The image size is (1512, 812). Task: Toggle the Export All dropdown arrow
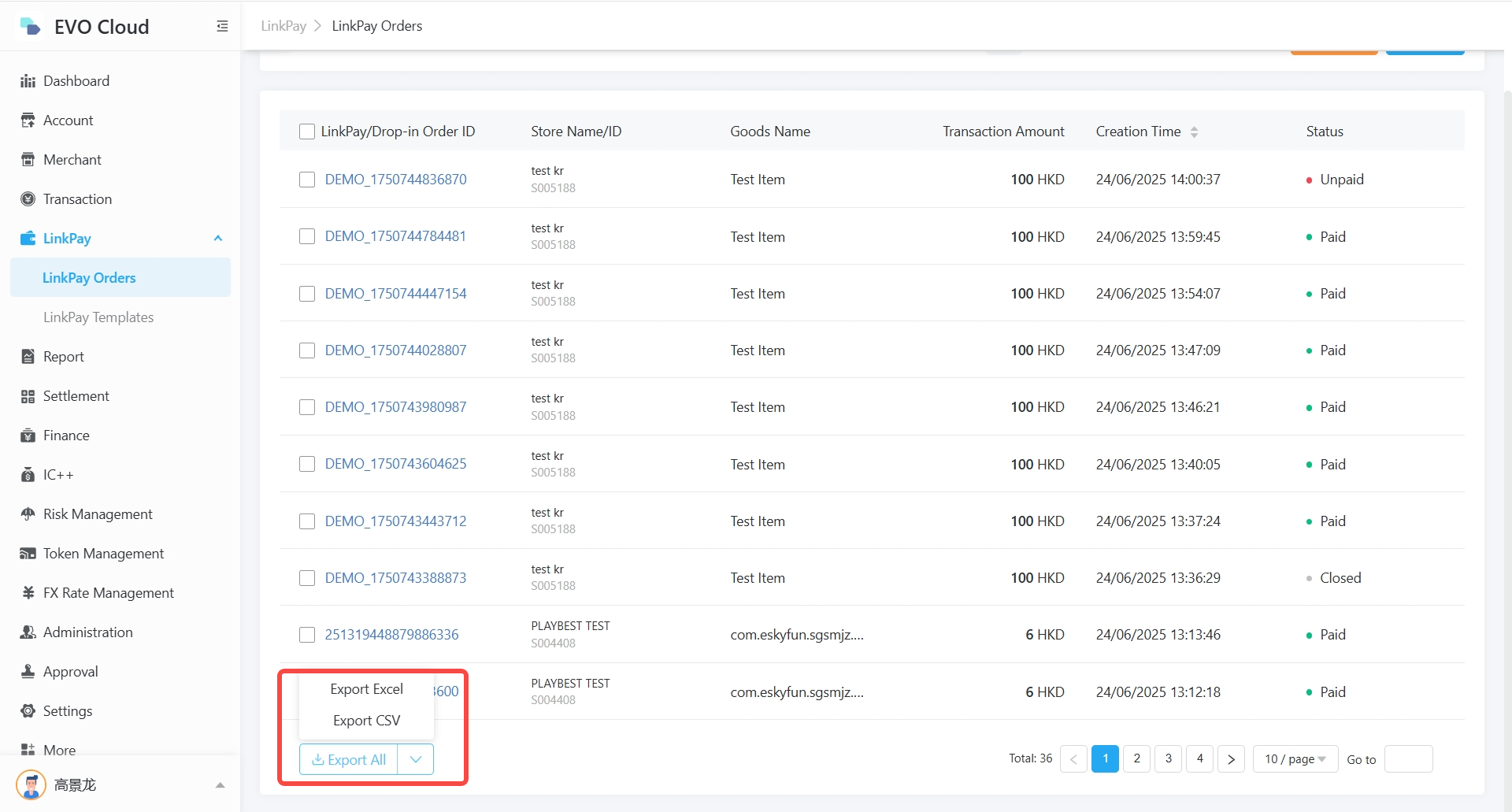coord(416,759)
